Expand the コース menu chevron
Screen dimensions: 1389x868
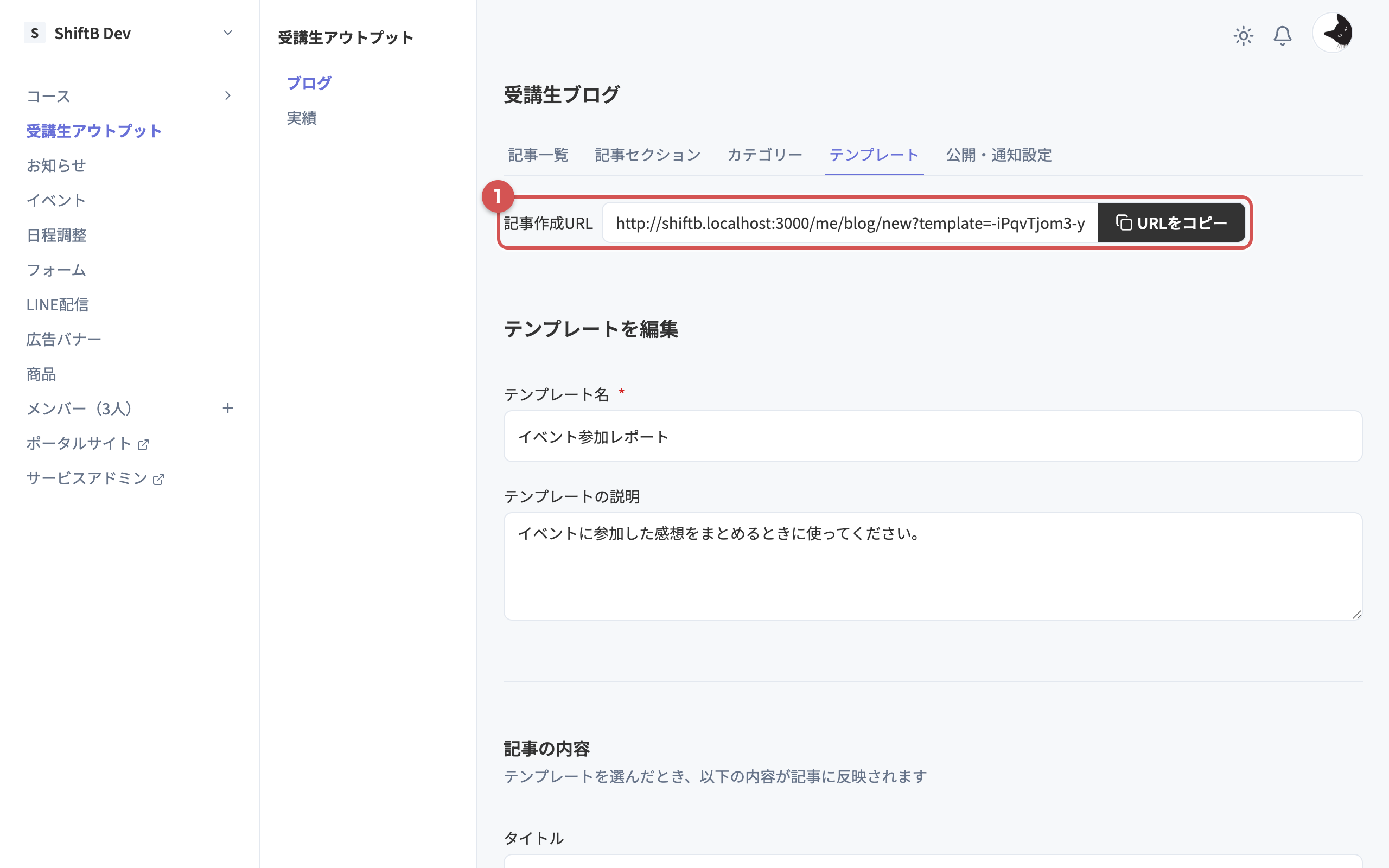[228, 95]
